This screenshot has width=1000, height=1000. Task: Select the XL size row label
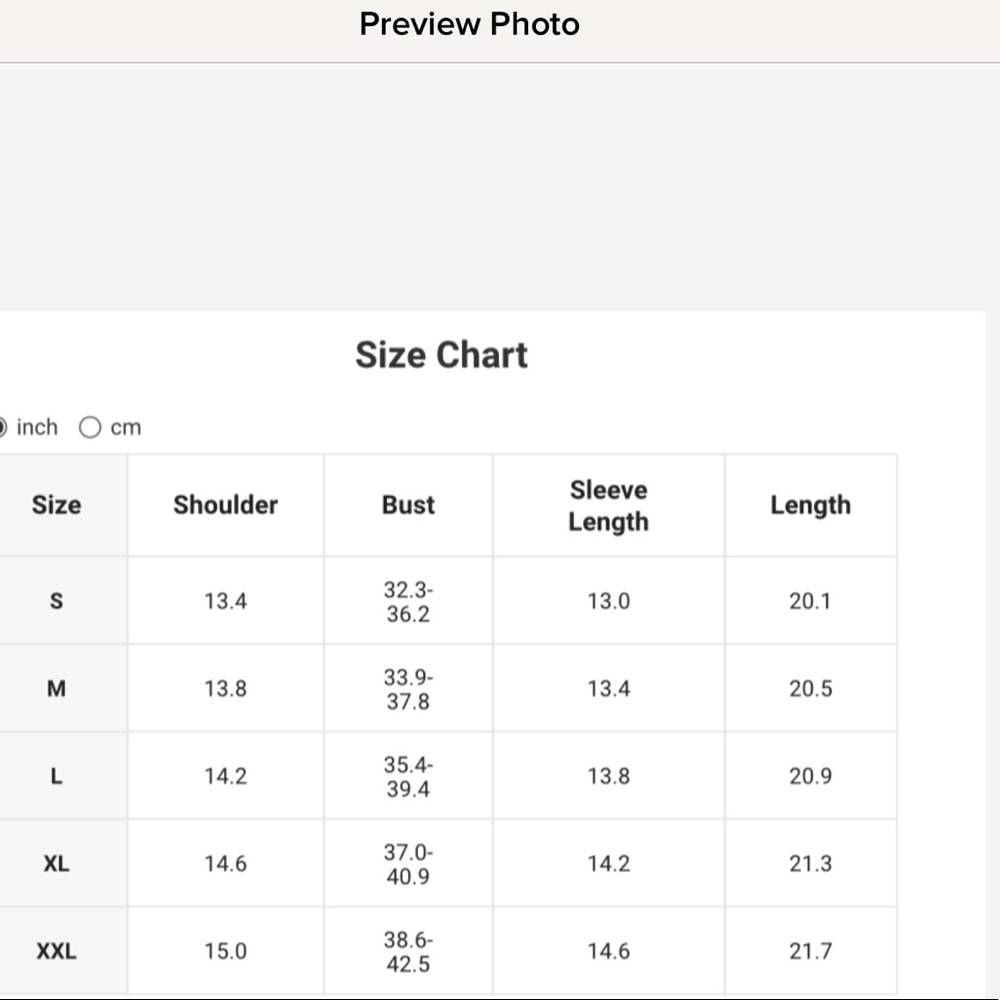[x=56, y=864]
